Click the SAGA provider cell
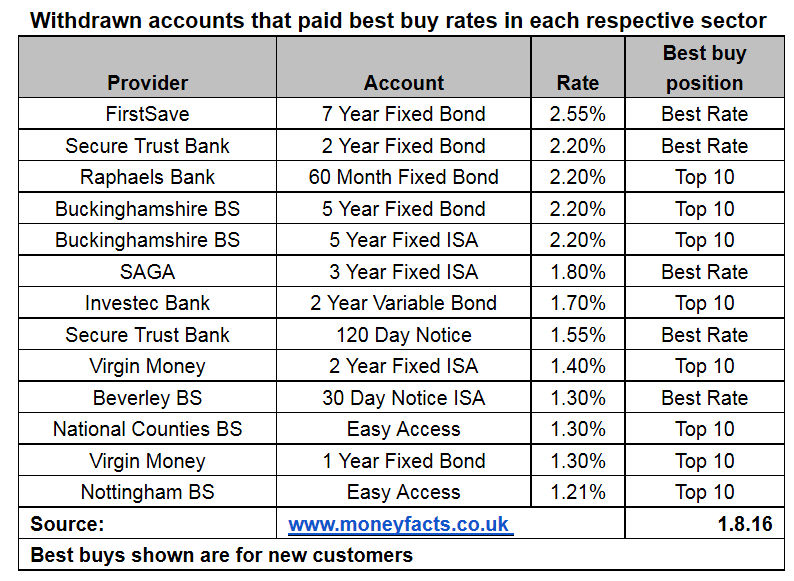794x581 pixels. [148, 272]
